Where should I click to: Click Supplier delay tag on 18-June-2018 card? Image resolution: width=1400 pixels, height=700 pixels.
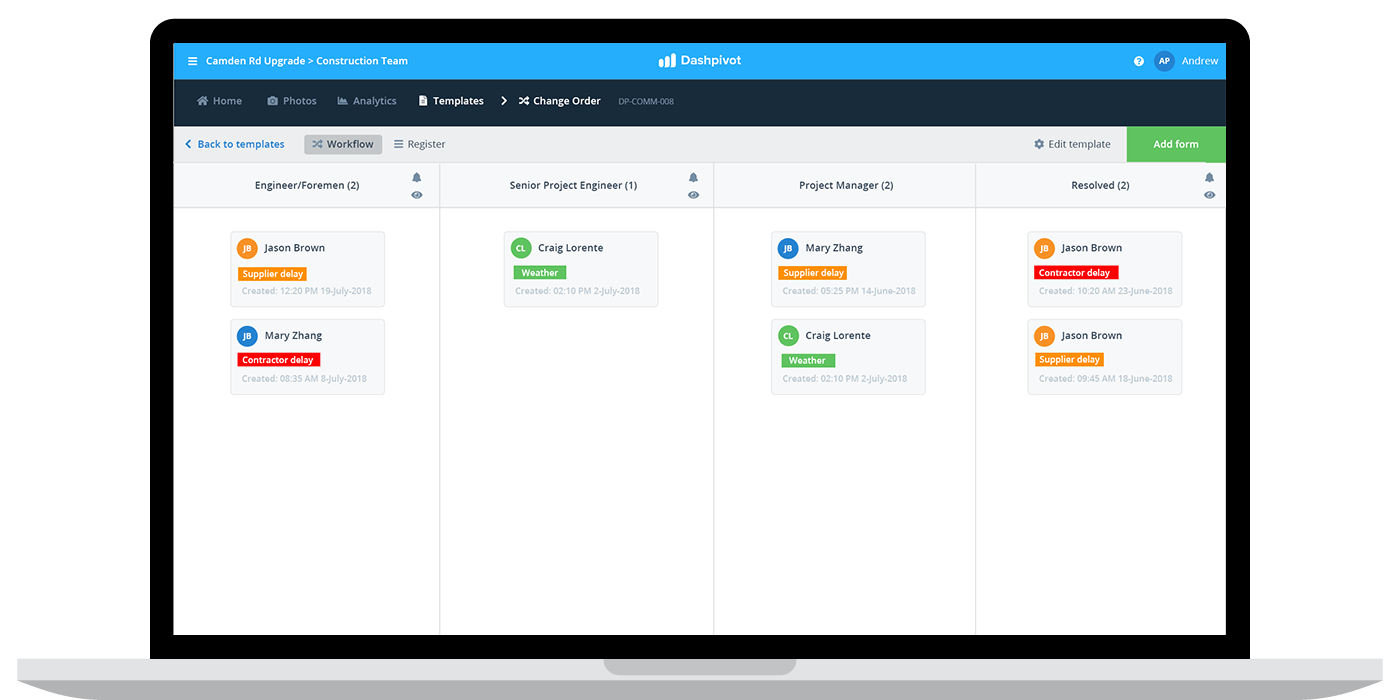tap(1070, 360)
